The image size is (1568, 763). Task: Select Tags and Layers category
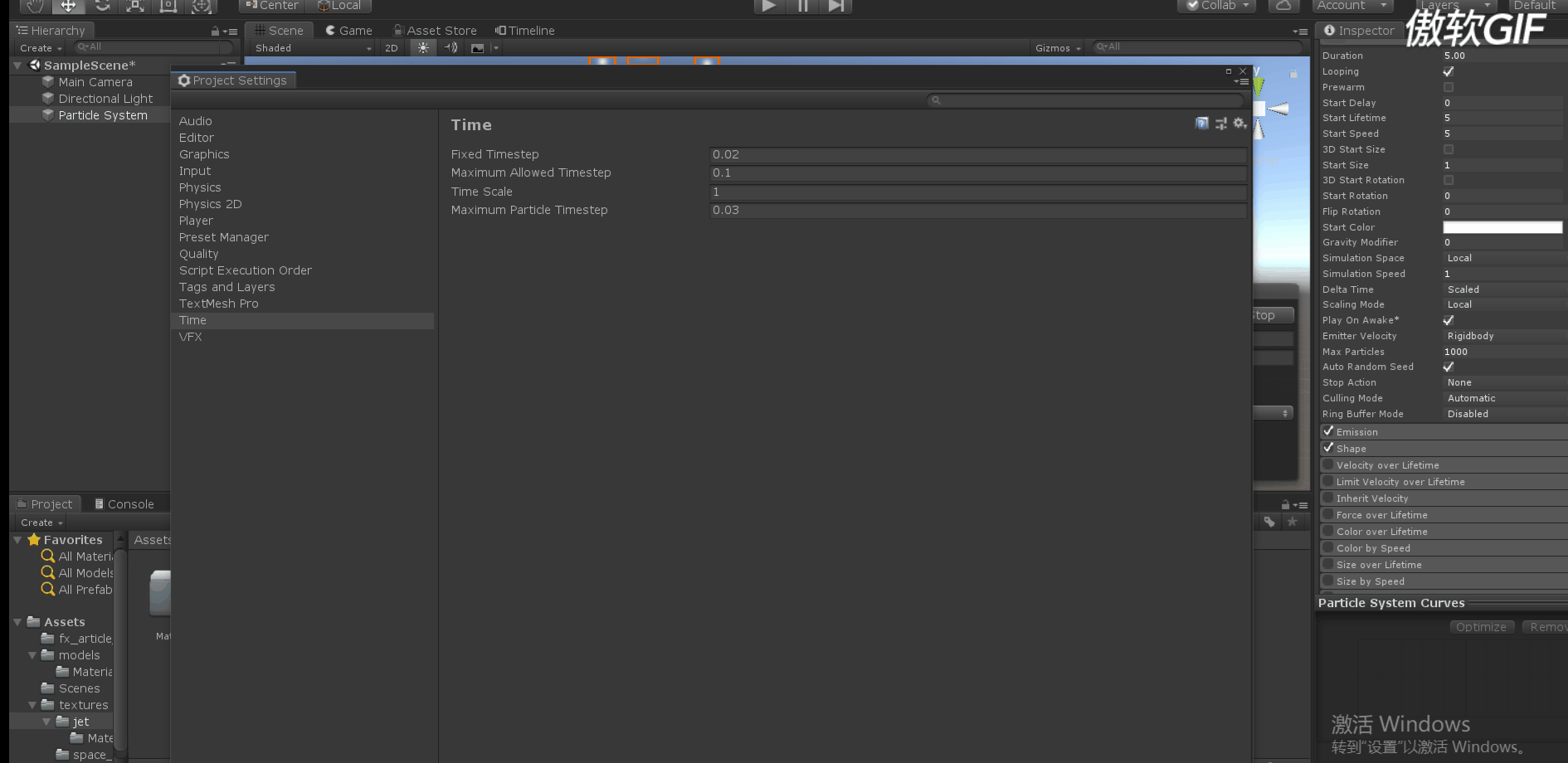227,287
